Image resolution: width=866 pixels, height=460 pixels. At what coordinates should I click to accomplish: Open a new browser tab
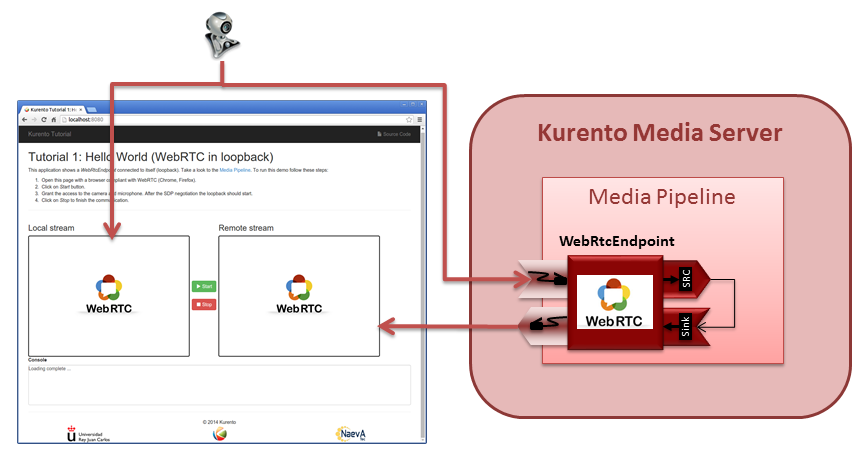pos(92,107)
